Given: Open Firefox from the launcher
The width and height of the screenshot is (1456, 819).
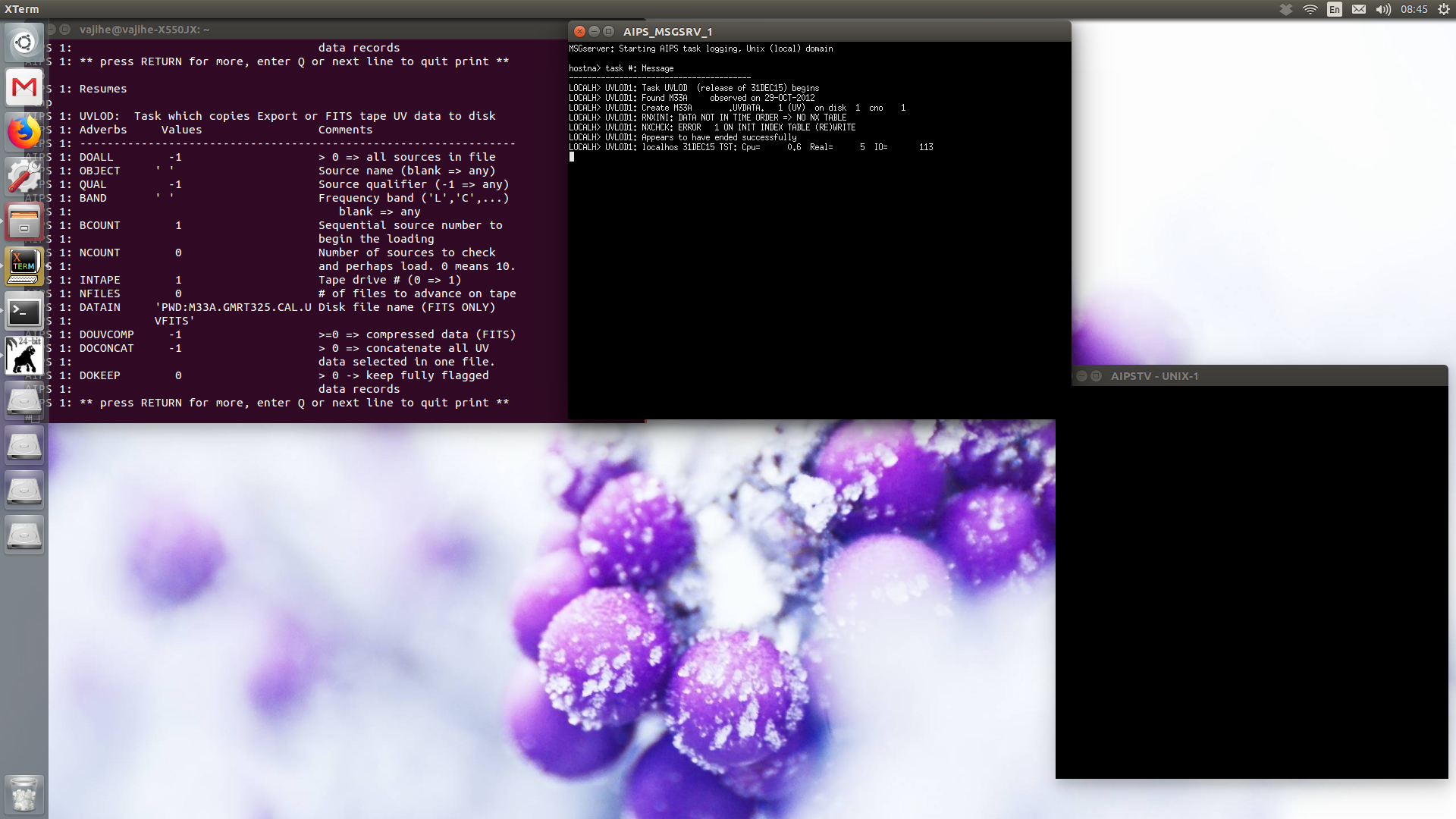Looking at the screenshot, I should pos(24,133).
